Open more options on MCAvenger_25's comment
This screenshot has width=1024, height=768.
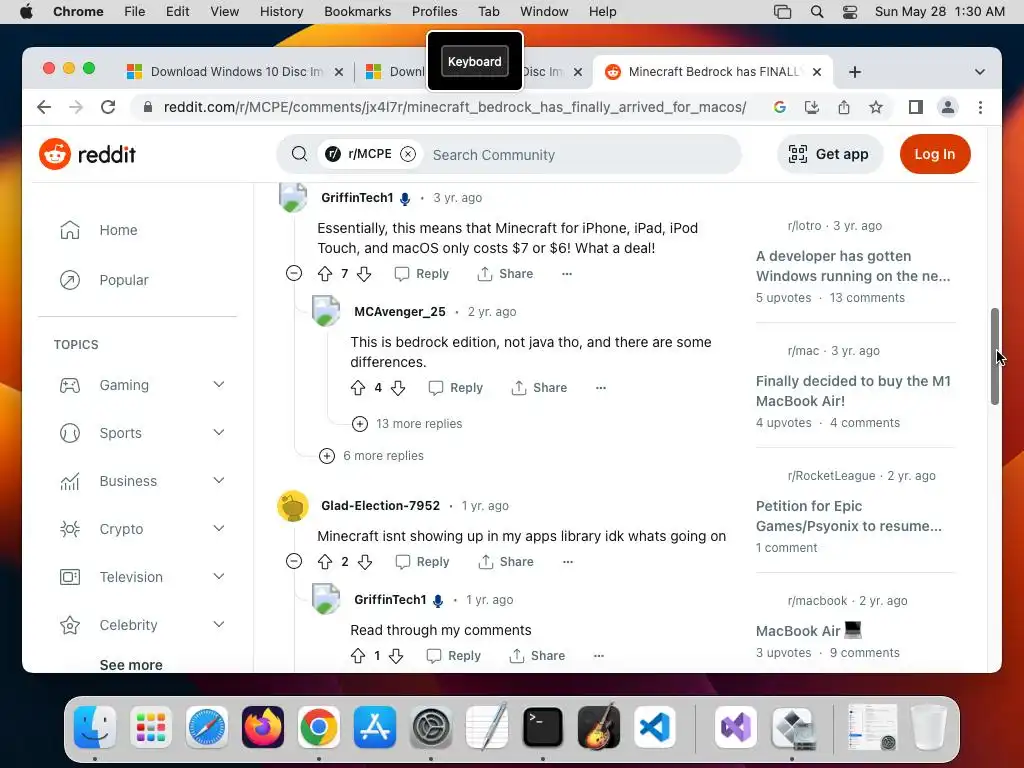click(x=601, y=388)
